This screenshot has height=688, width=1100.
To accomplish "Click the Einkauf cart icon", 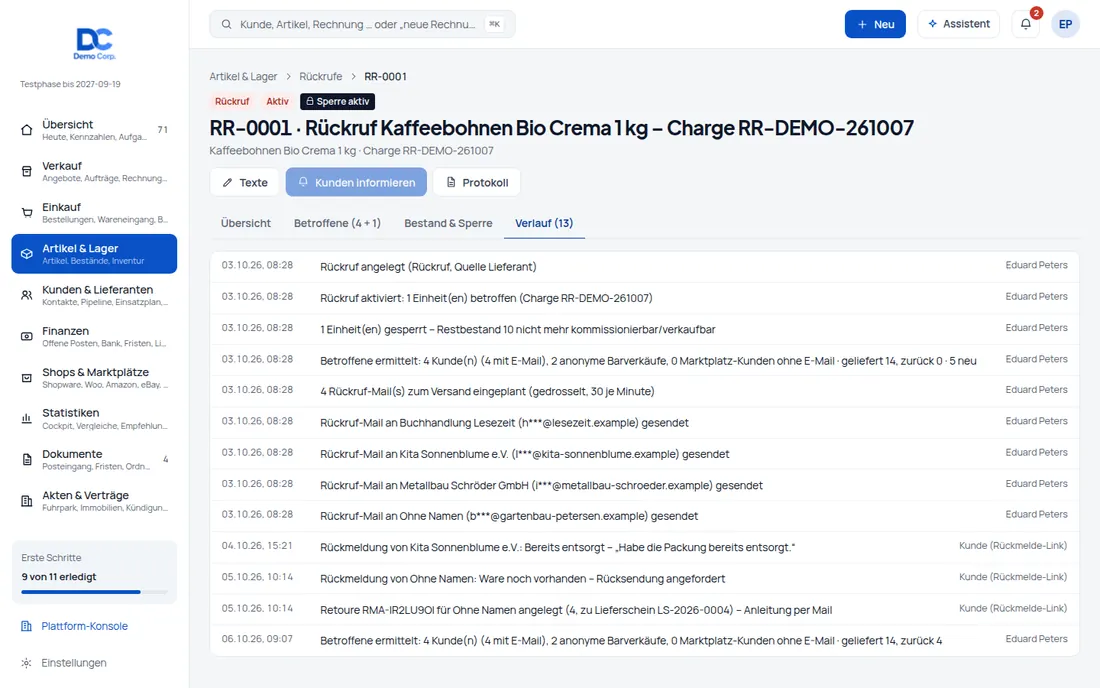I will [27, 213].
